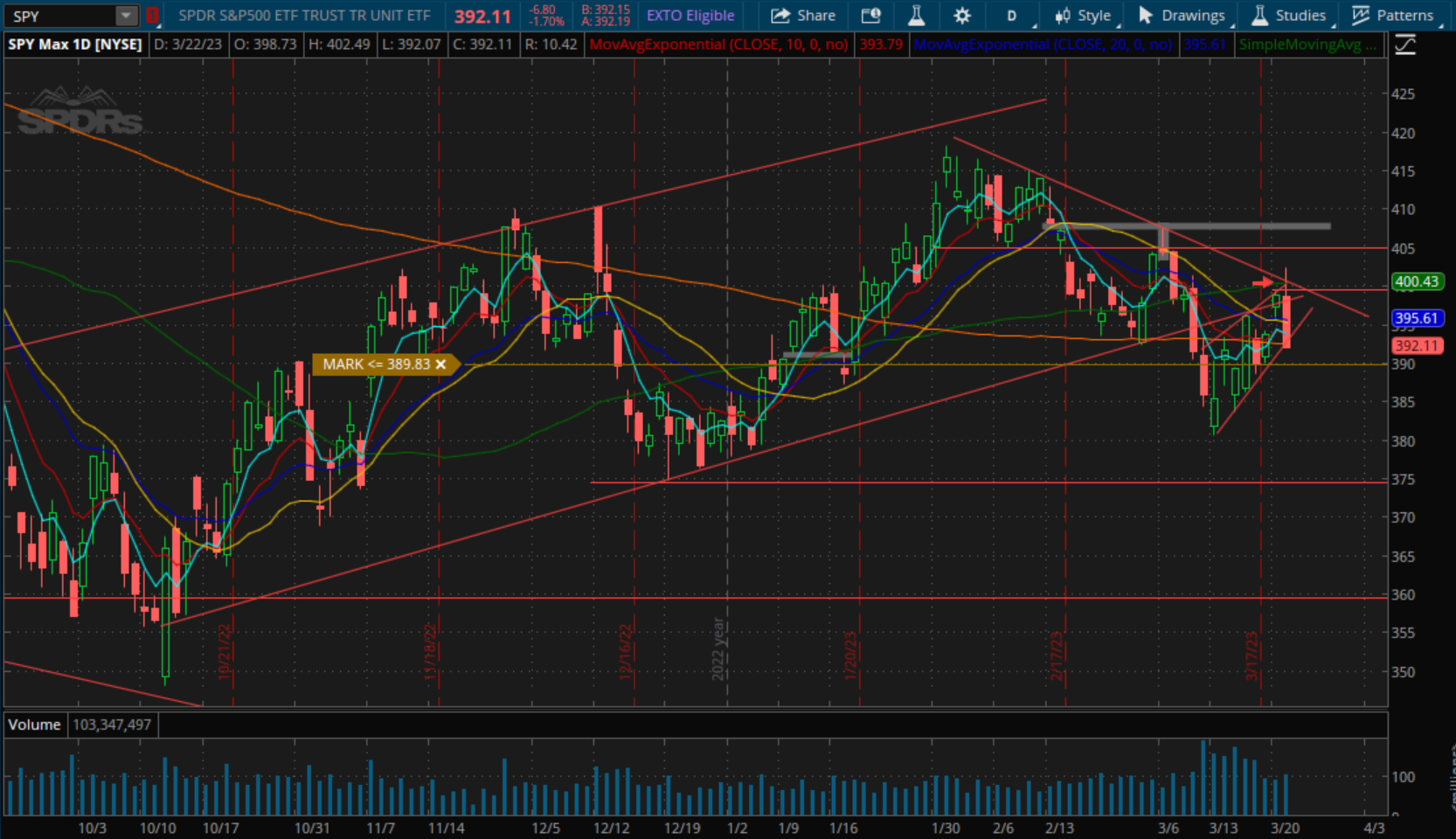The height and width of the screenshot is (839, 1456).
Task: Click the MovAvgExponential (CLOSE, 10, 0, no) study label
Action: pos(718,45)
